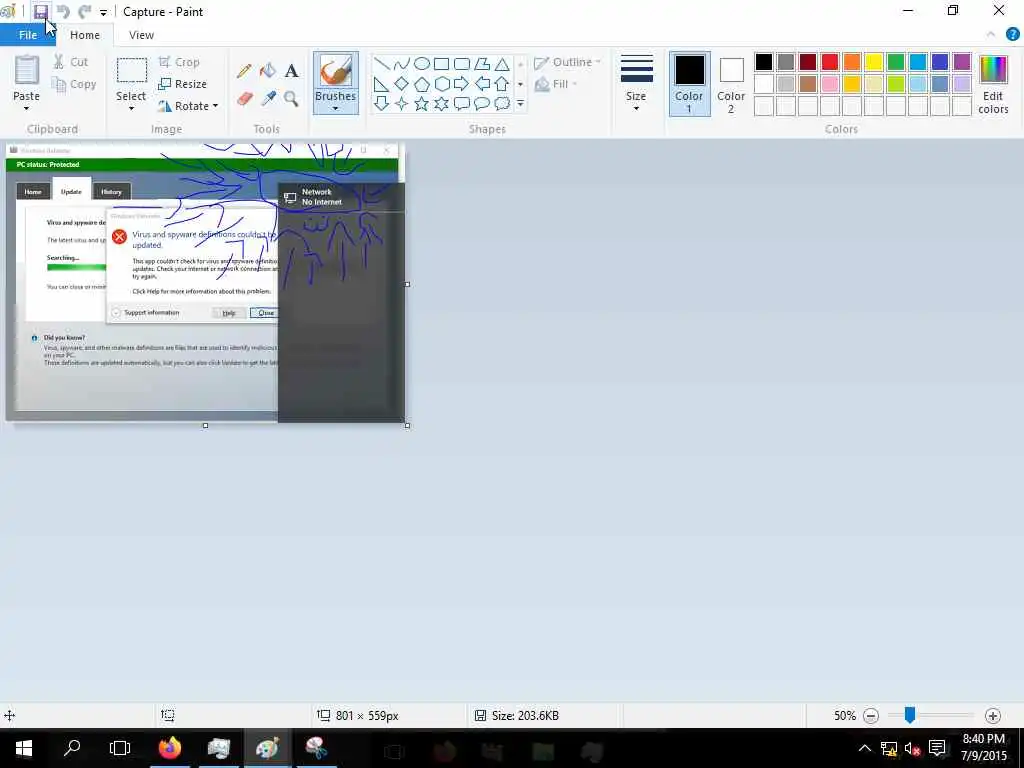The image size is (1024, 768).
Task: Collapse the ribbon with the chevron
Action: pyautogui.click(x=991, y=35)
